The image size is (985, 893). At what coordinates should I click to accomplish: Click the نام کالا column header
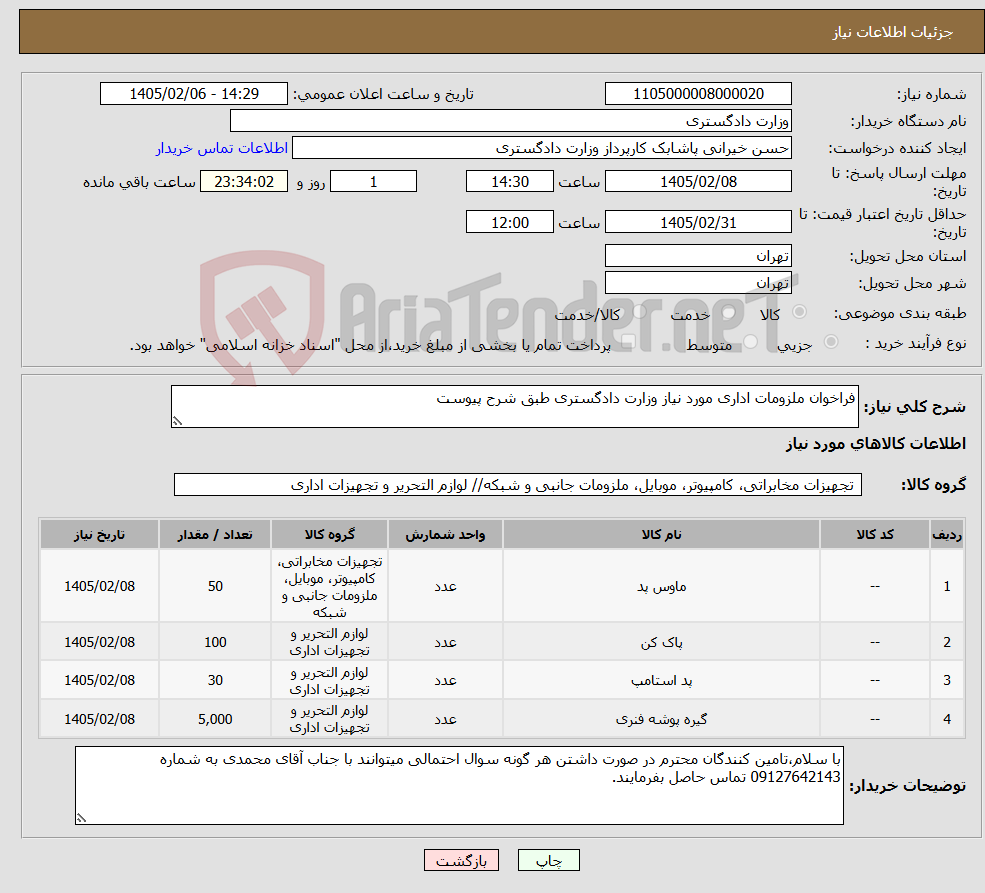[x=661, y=534]
